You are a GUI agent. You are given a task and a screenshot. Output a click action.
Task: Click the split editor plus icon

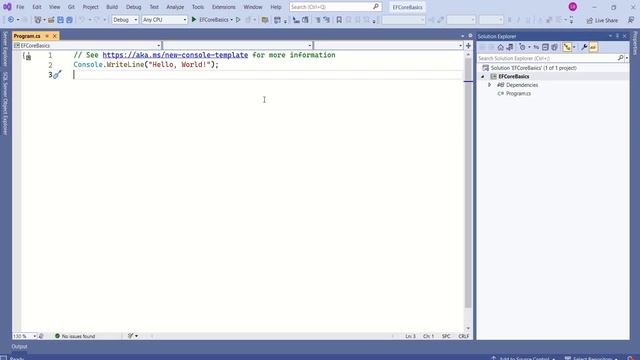coord(468,46)
